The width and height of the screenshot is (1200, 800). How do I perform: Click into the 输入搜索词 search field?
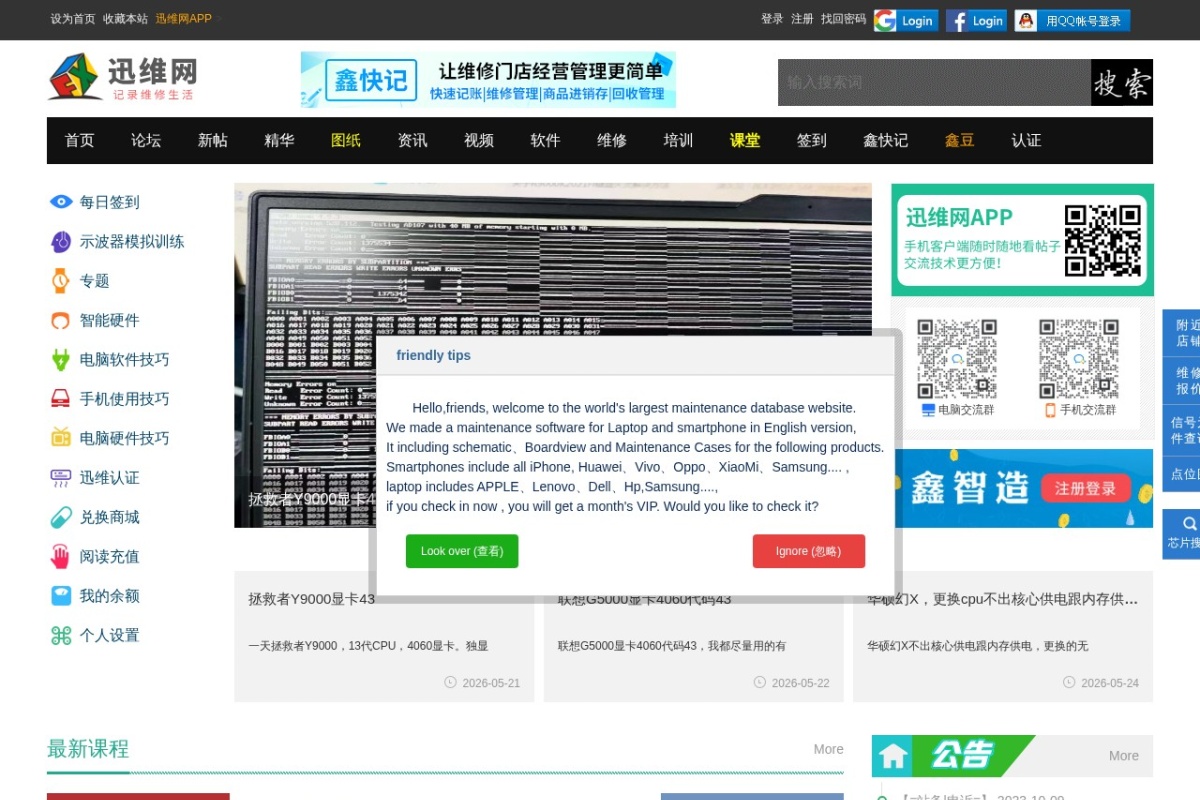(x=934, y=82)
